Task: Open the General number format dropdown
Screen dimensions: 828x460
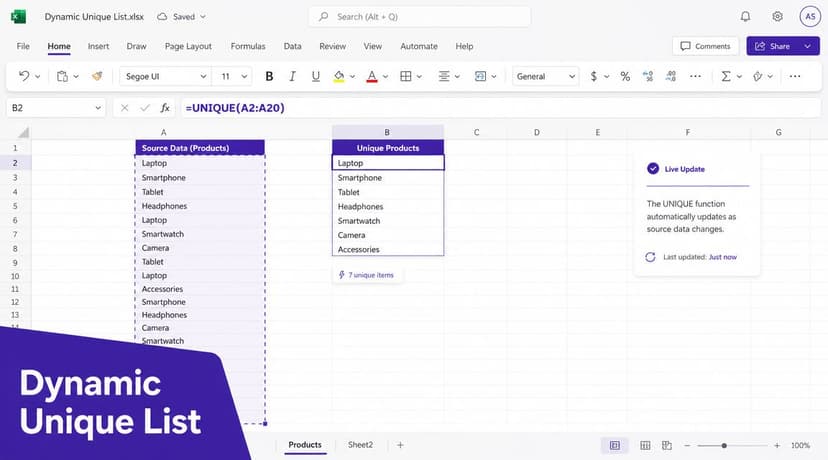Action: (x=545, y=76)
